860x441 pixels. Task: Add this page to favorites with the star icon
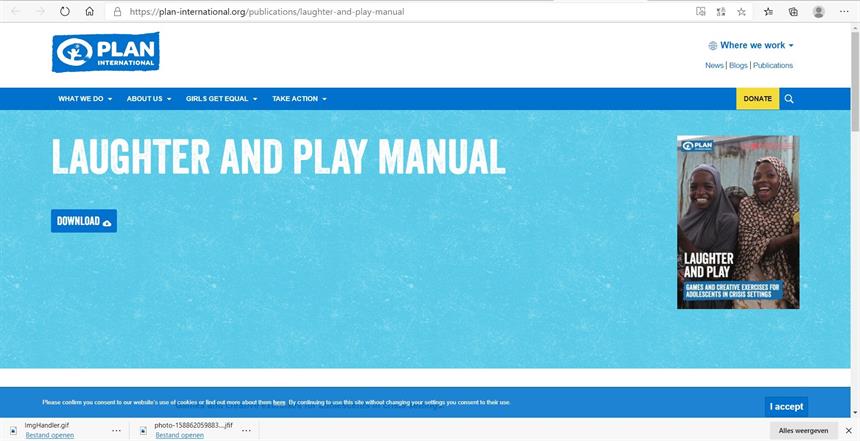pyautogui.click(x=741, y=12)
